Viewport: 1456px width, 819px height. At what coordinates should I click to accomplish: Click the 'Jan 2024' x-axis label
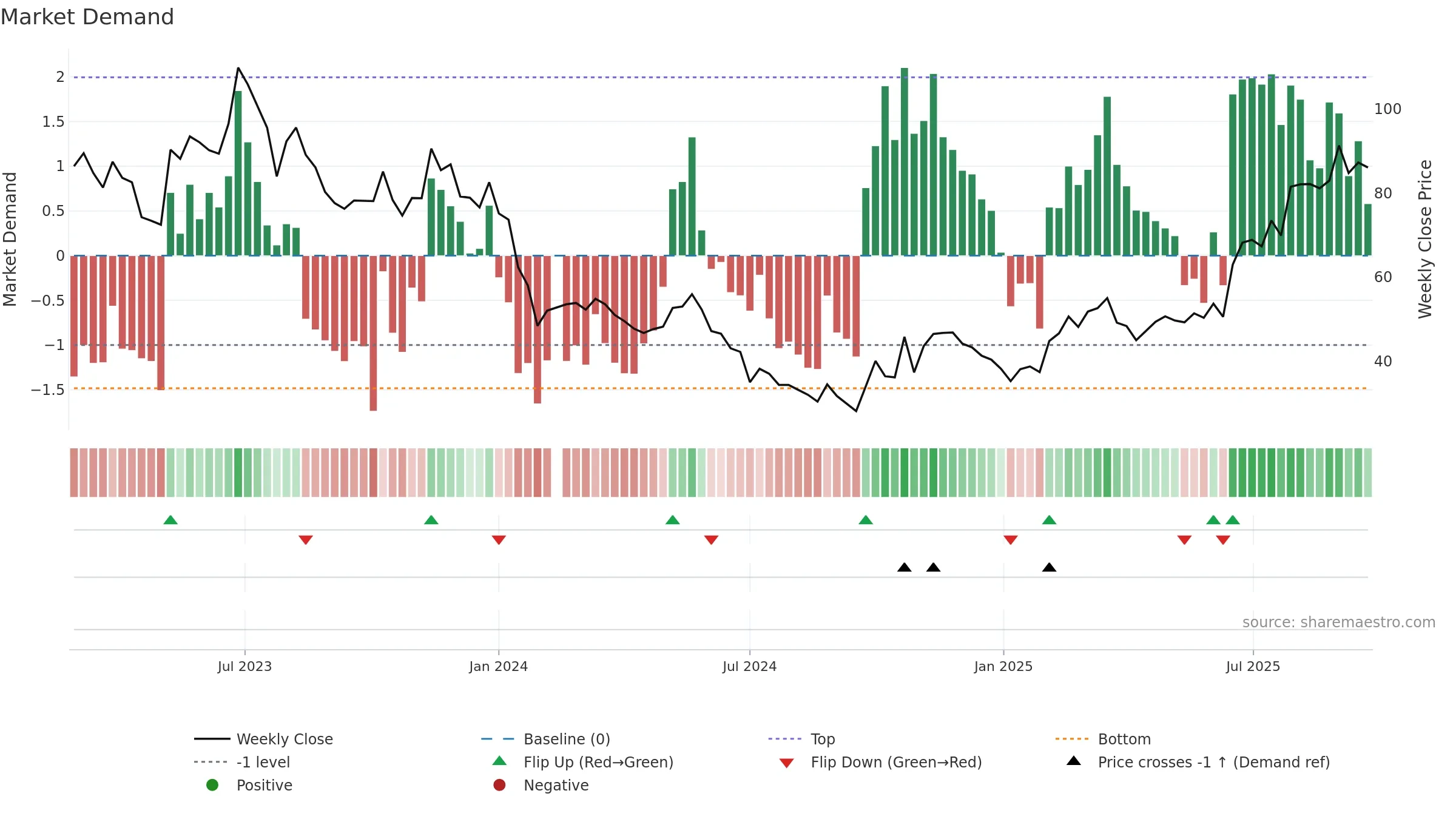[499, 666]
